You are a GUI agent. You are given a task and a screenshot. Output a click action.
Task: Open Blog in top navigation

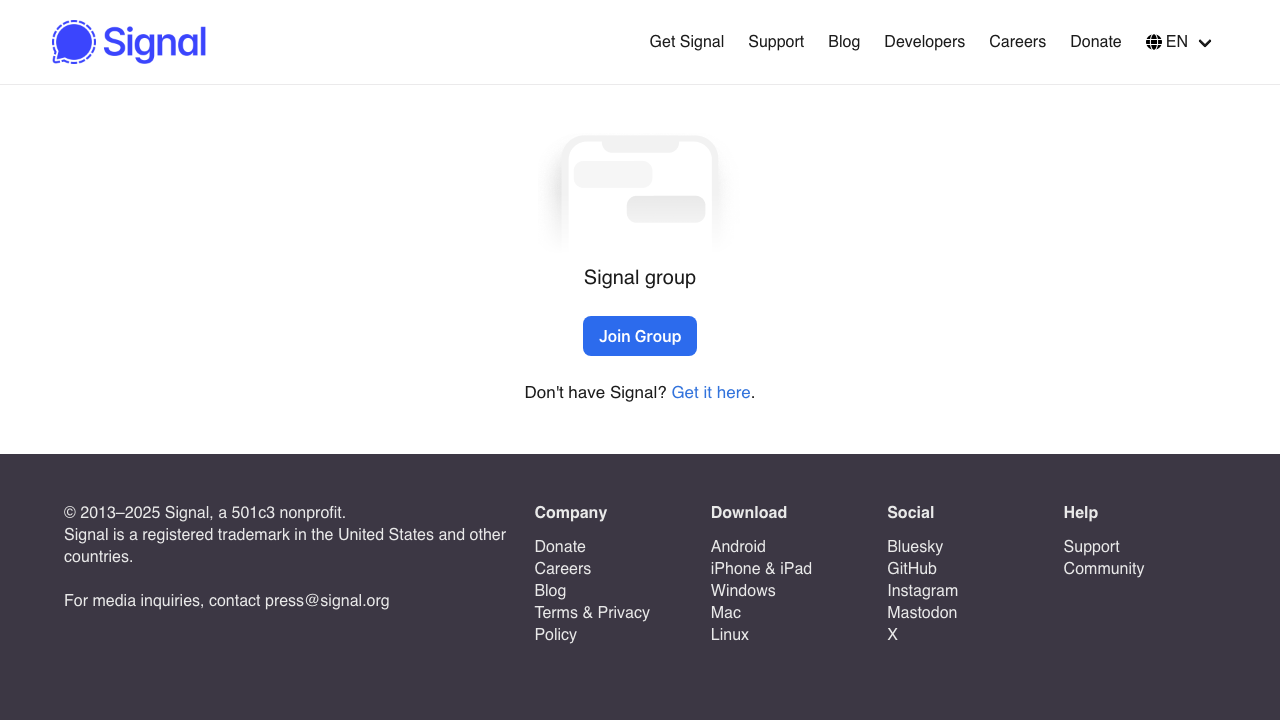tap(844, 42)
